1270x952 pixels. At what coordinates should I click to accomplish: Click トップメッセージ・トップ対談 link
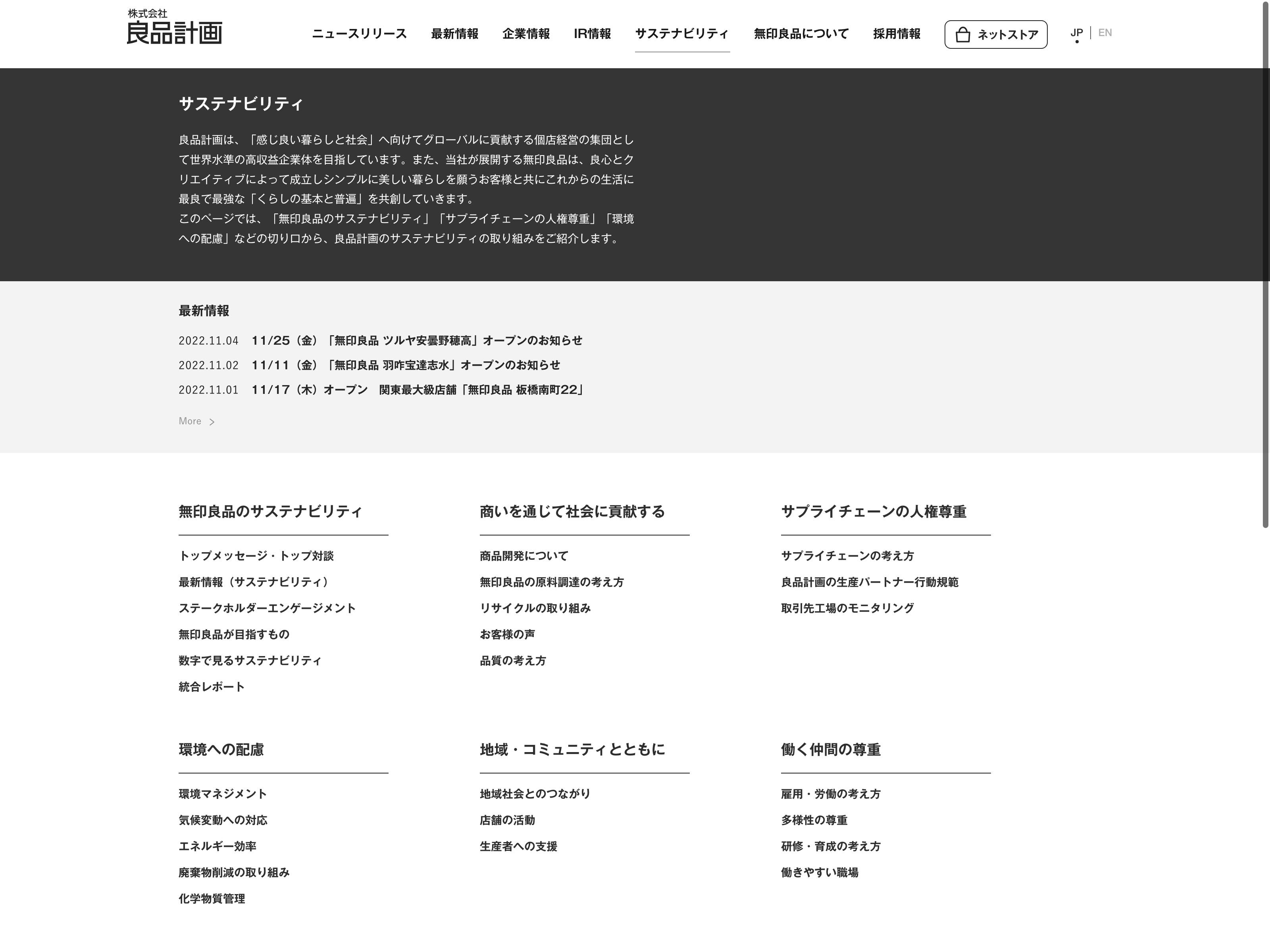(x=256, y=555)
